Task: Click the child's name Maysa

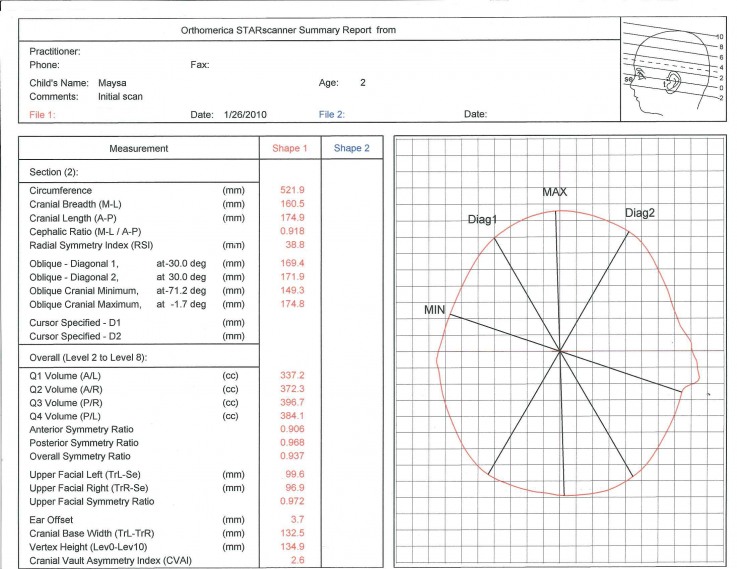Action: (x=112, y=83)
